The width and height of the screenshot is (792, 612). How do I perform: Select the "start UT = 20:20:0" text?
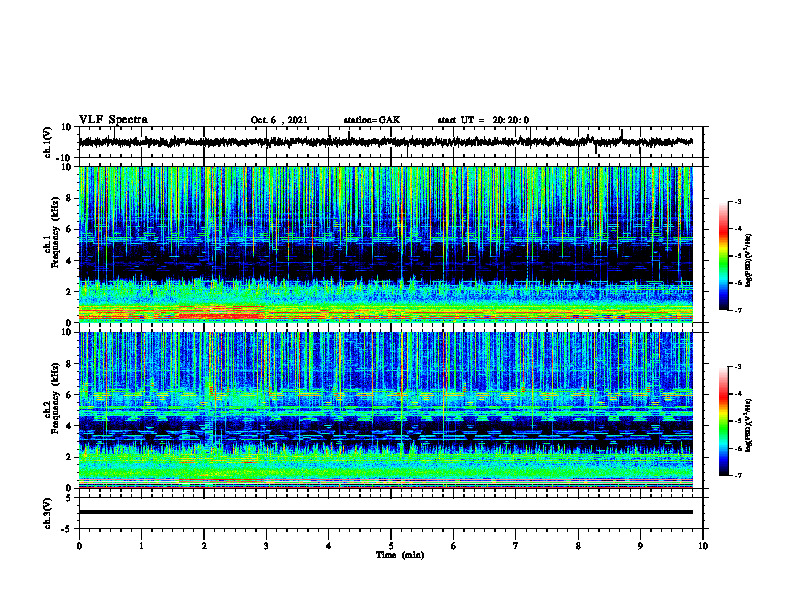[483, 120]
